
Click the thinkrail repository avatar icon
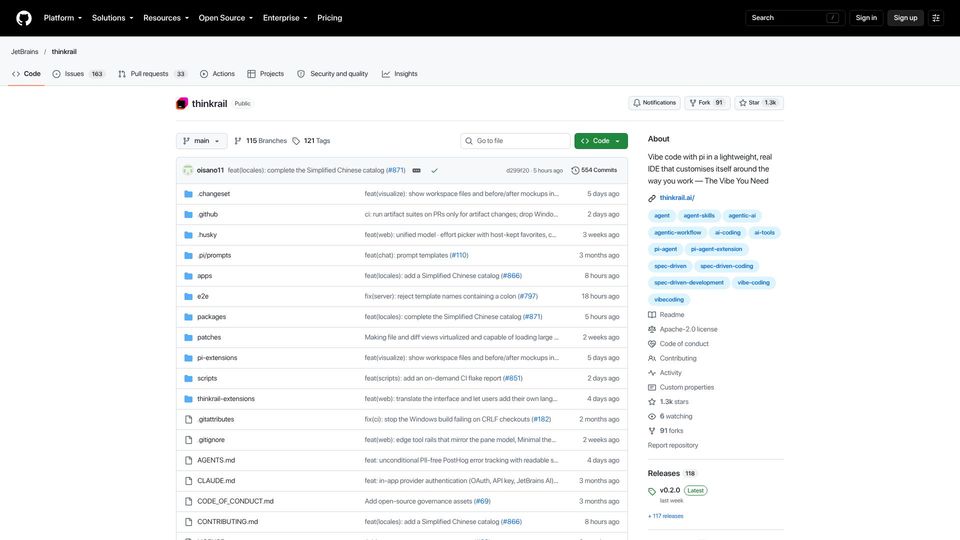click(182, 103)
